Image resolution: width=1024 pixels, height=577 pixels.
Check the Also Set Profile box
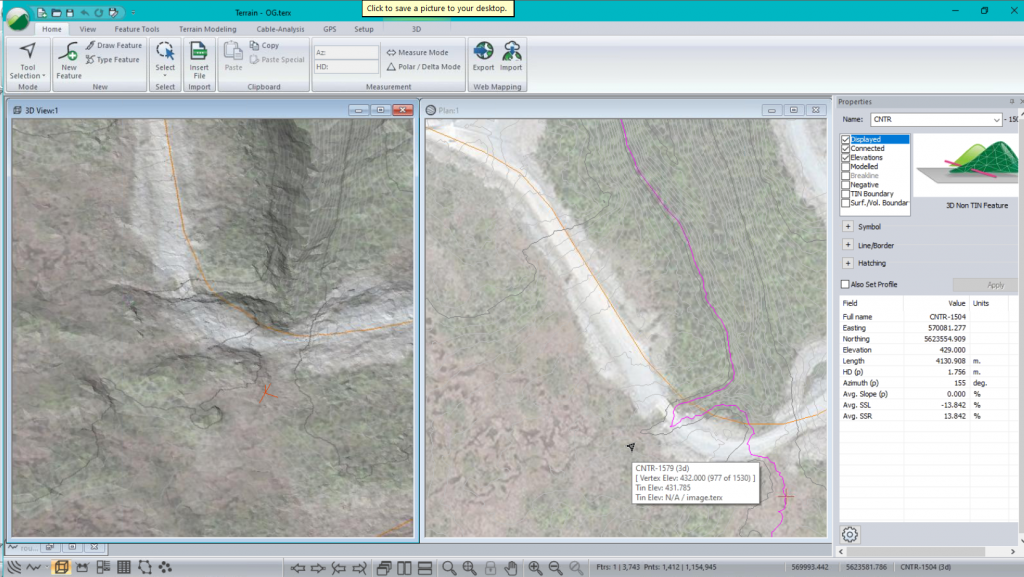(x=846, y=285)
